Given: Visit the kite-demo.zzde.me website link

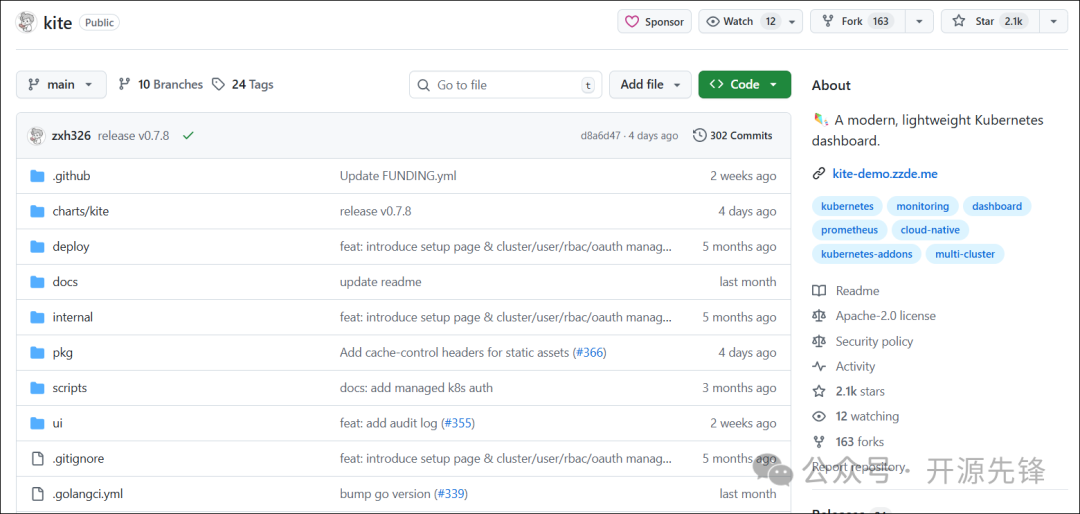Looking at the screenshot, I should (x=885, y=174).
